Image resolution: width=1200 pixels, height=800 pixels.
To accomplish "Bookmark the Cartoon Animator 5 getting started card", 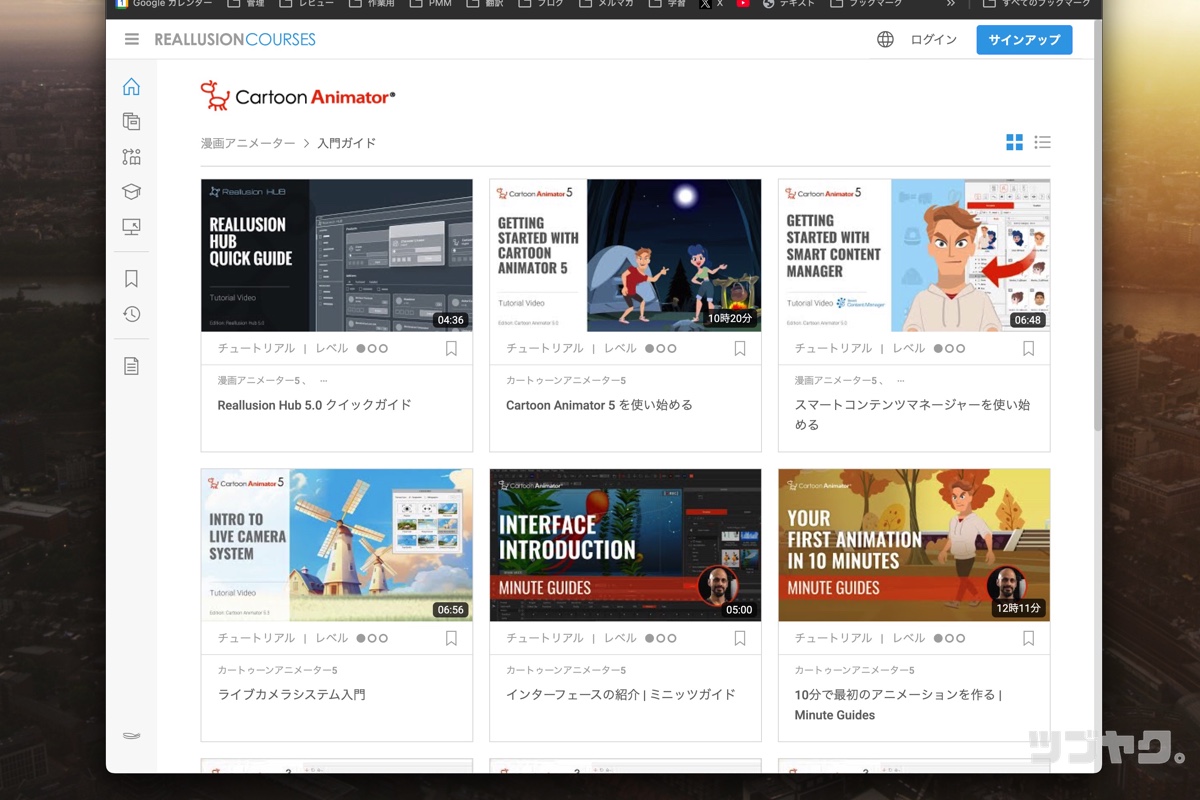I will [x=740, y=349].
